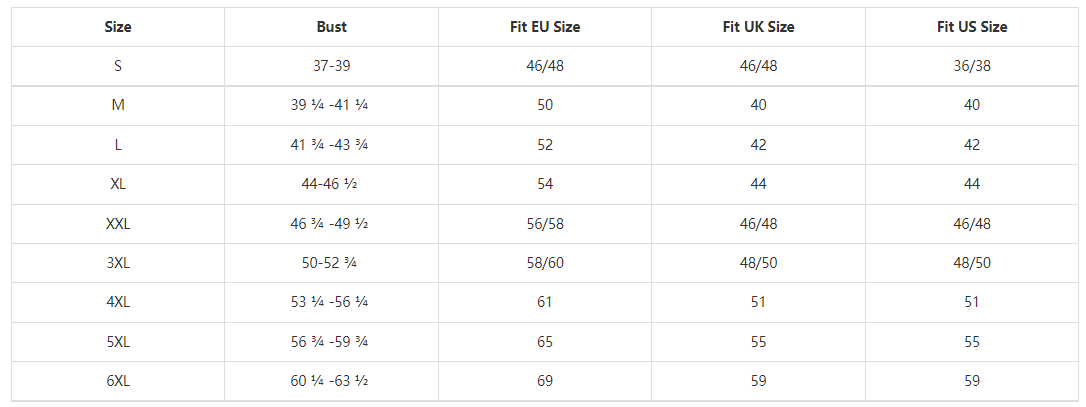Select EU size 69 cell
The width and height of the screenshot is (1086, 407).
545,381
